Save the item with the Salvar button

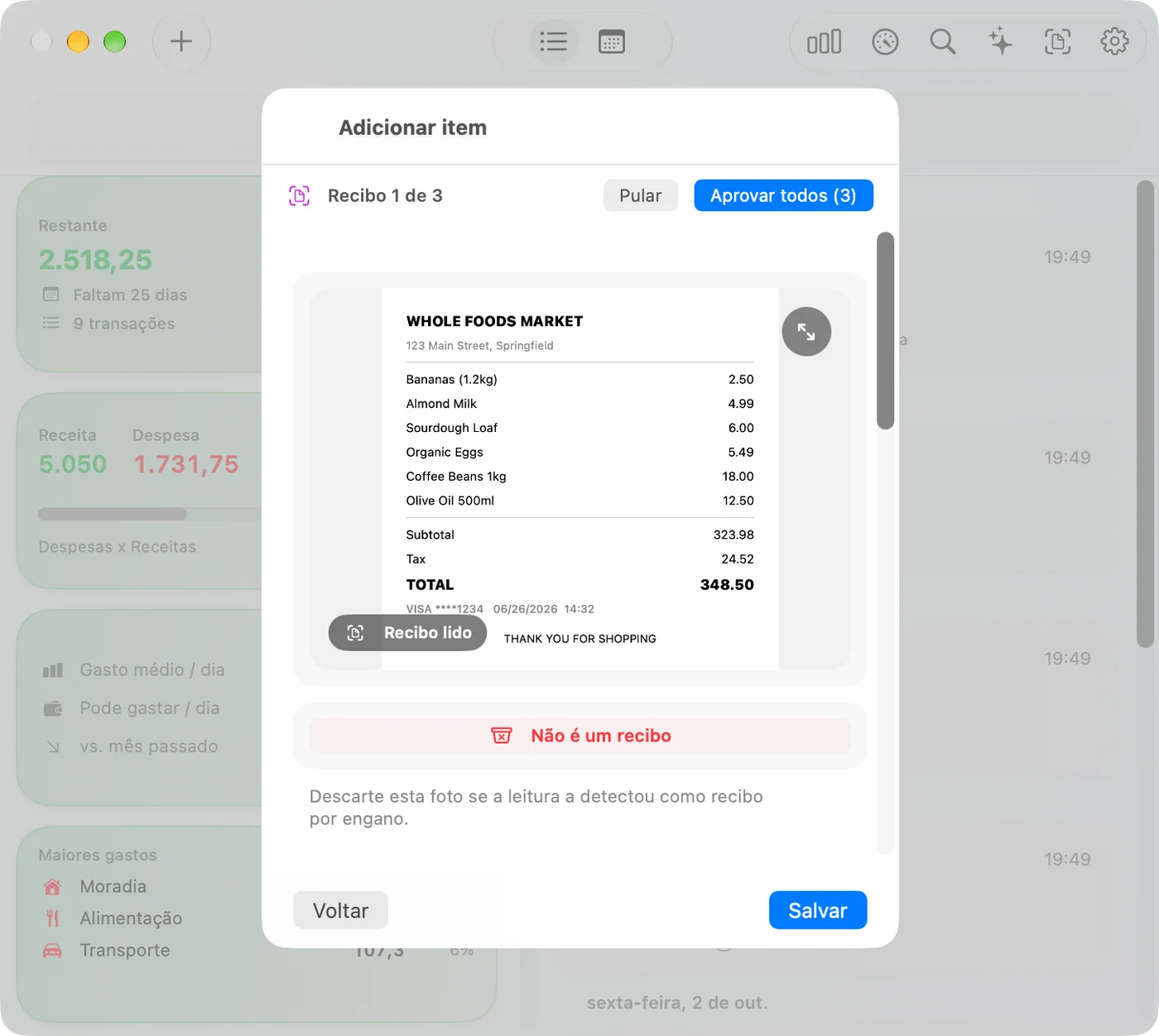[x=817, y=910]
